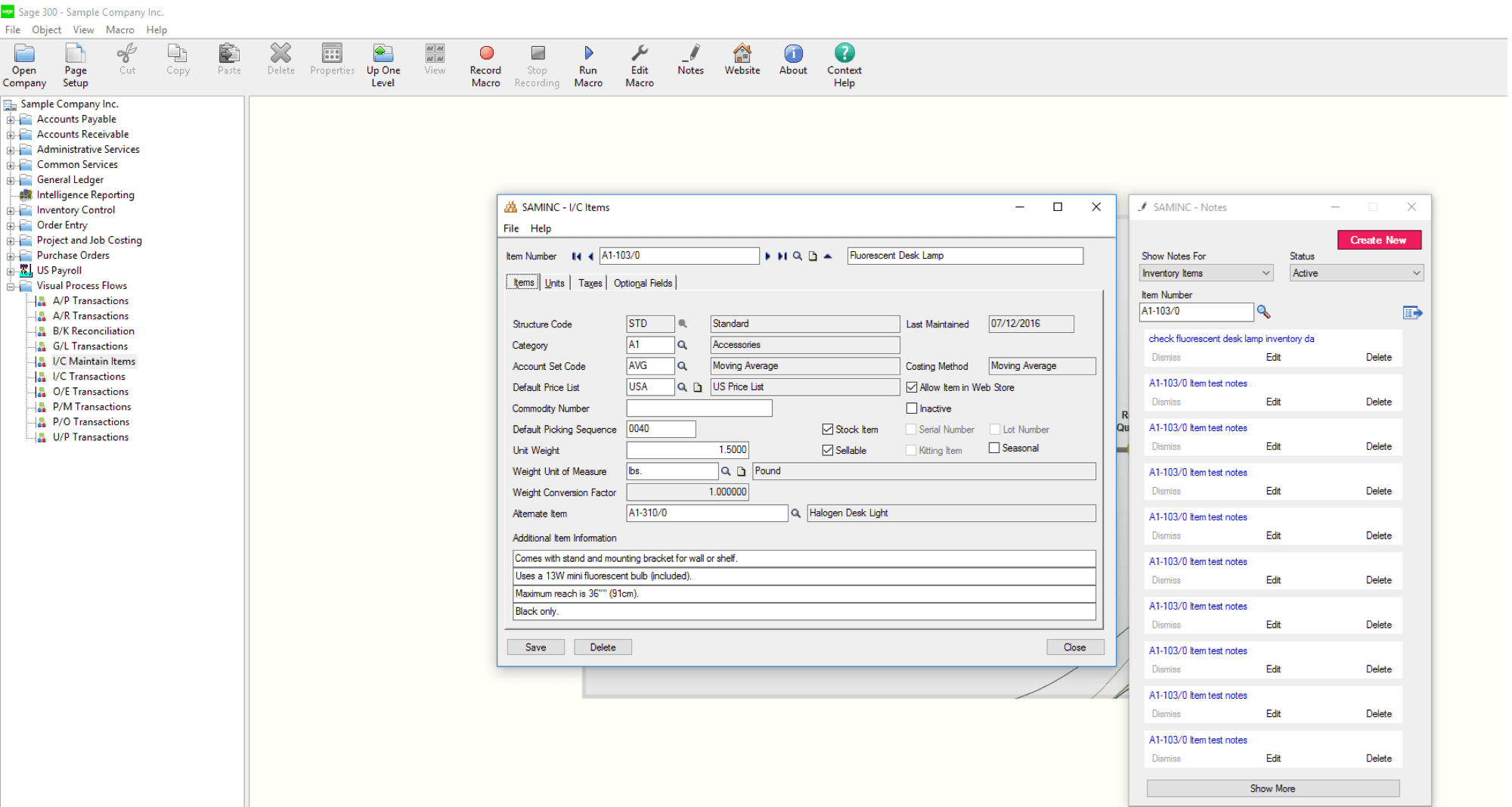1512x807 pixels.
Task: Select Intelligence Reporting in tree
Action: click(x=85, y=195)
